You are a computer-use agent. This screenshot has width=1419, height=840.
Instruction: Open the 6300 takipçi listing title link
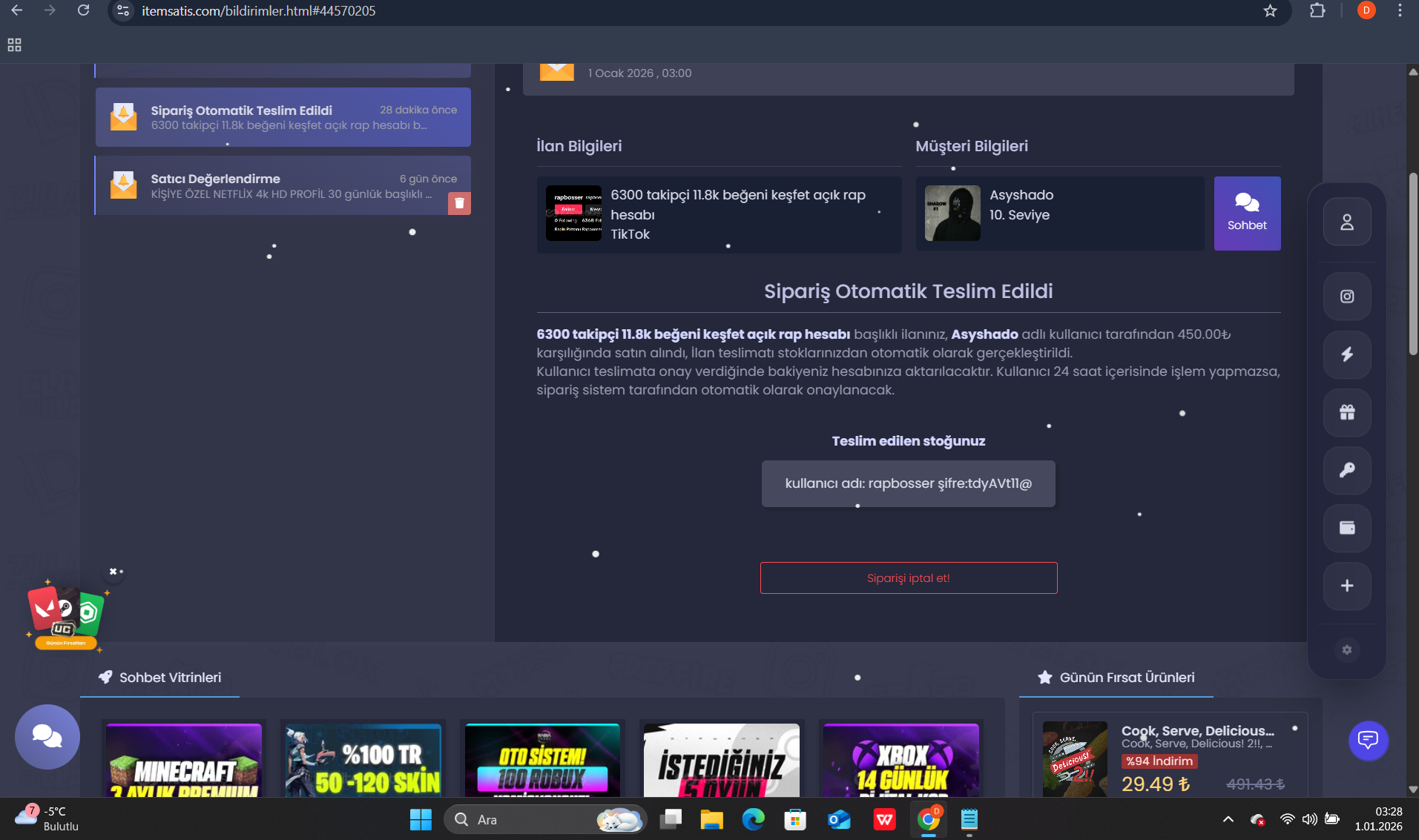click(x=738, y=205)
